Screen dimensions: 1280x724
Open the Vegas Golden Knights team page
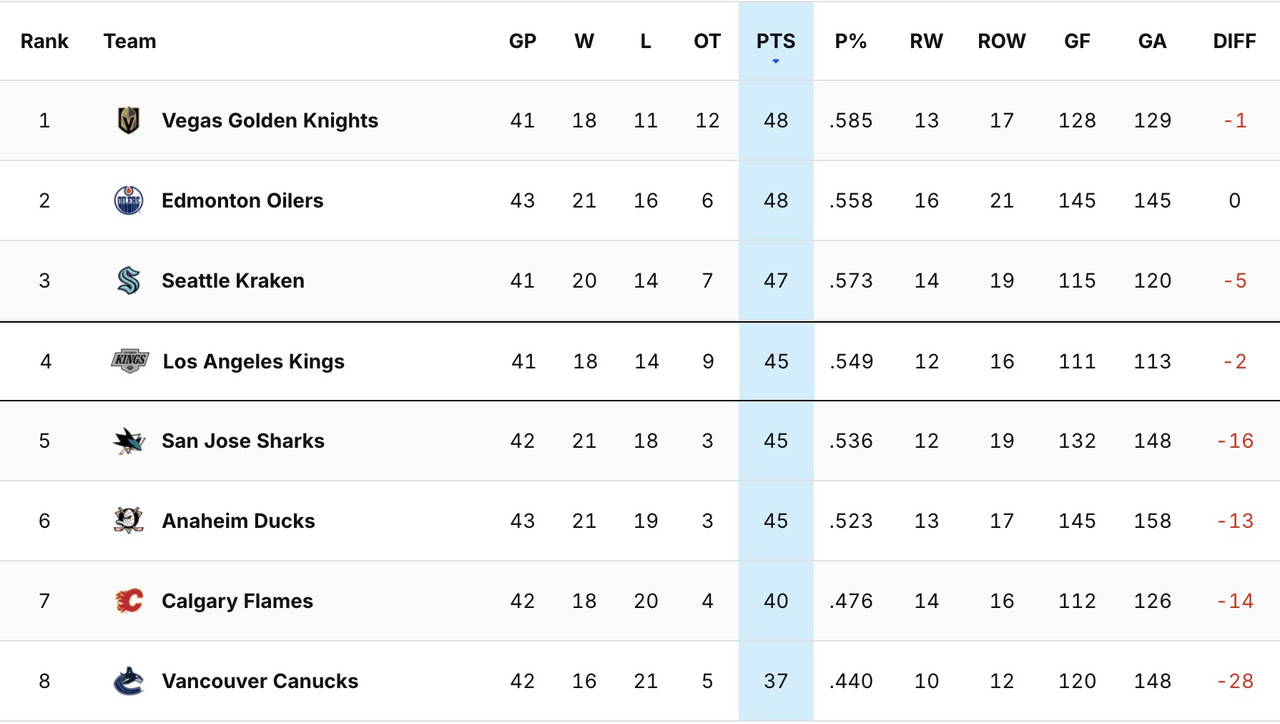pos(269,120)
